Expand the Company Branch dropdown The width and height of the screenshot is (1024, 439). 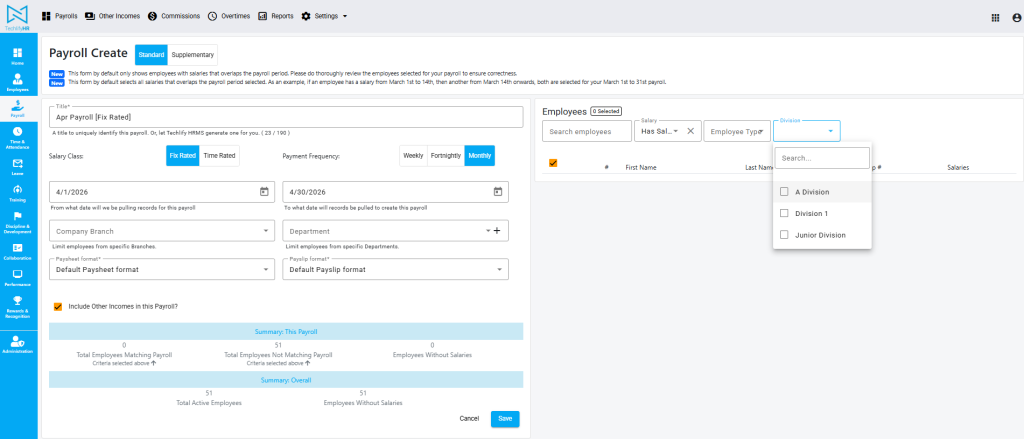(266, 231)
